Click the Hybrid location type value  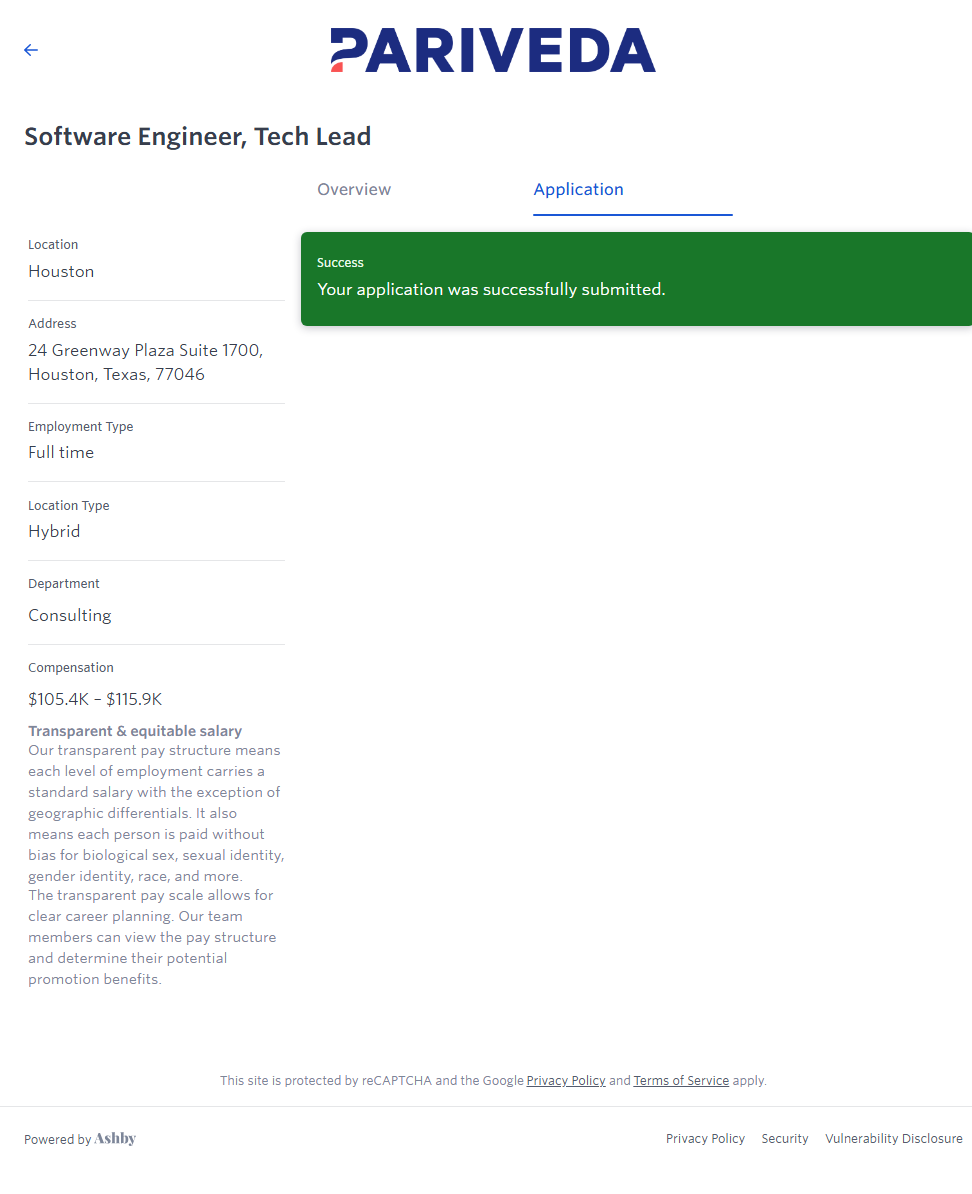(x=54, y=532)
